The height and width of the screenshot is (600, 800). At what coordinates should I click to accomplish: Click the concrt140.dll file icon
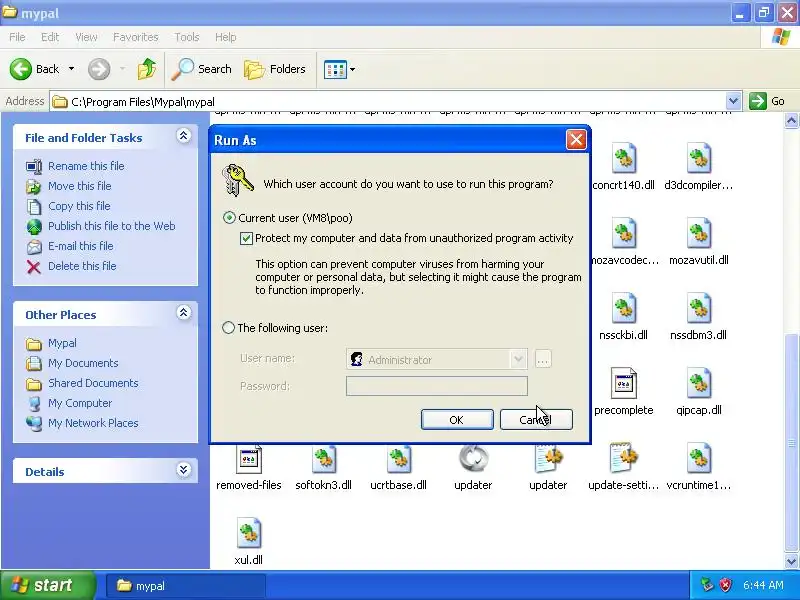(x=623, y=158)
